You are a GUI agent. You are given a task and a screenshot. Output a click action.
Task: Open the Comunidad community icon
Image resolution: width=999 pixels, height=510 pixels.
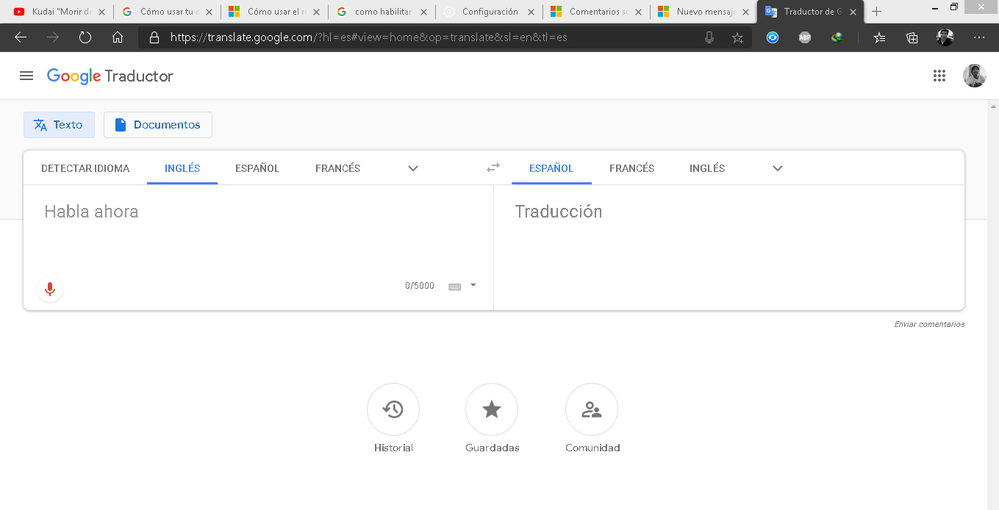[x=592, y=409]
